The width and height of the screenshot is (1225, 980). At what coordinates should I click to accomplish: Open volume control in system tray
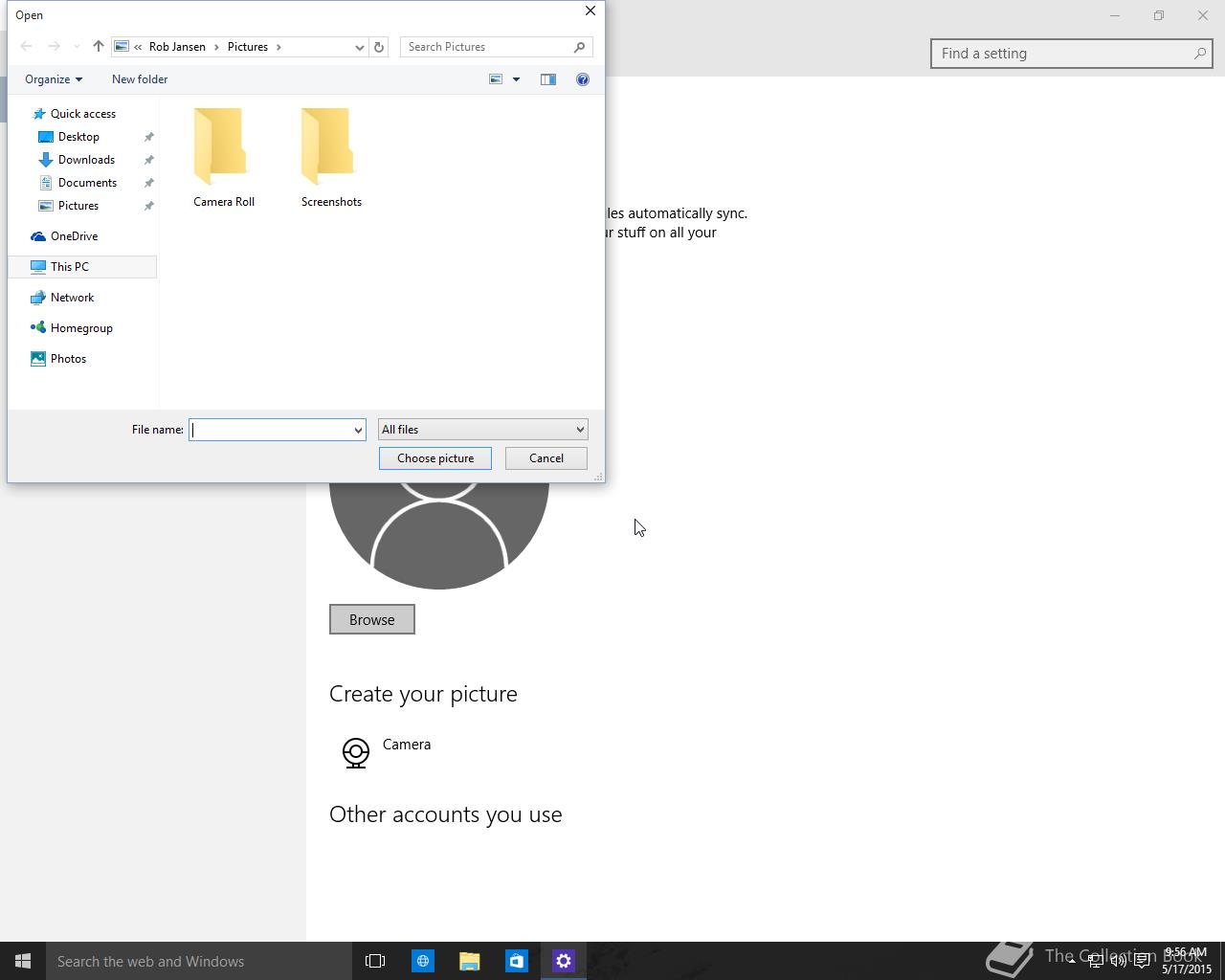point(1118,961)
